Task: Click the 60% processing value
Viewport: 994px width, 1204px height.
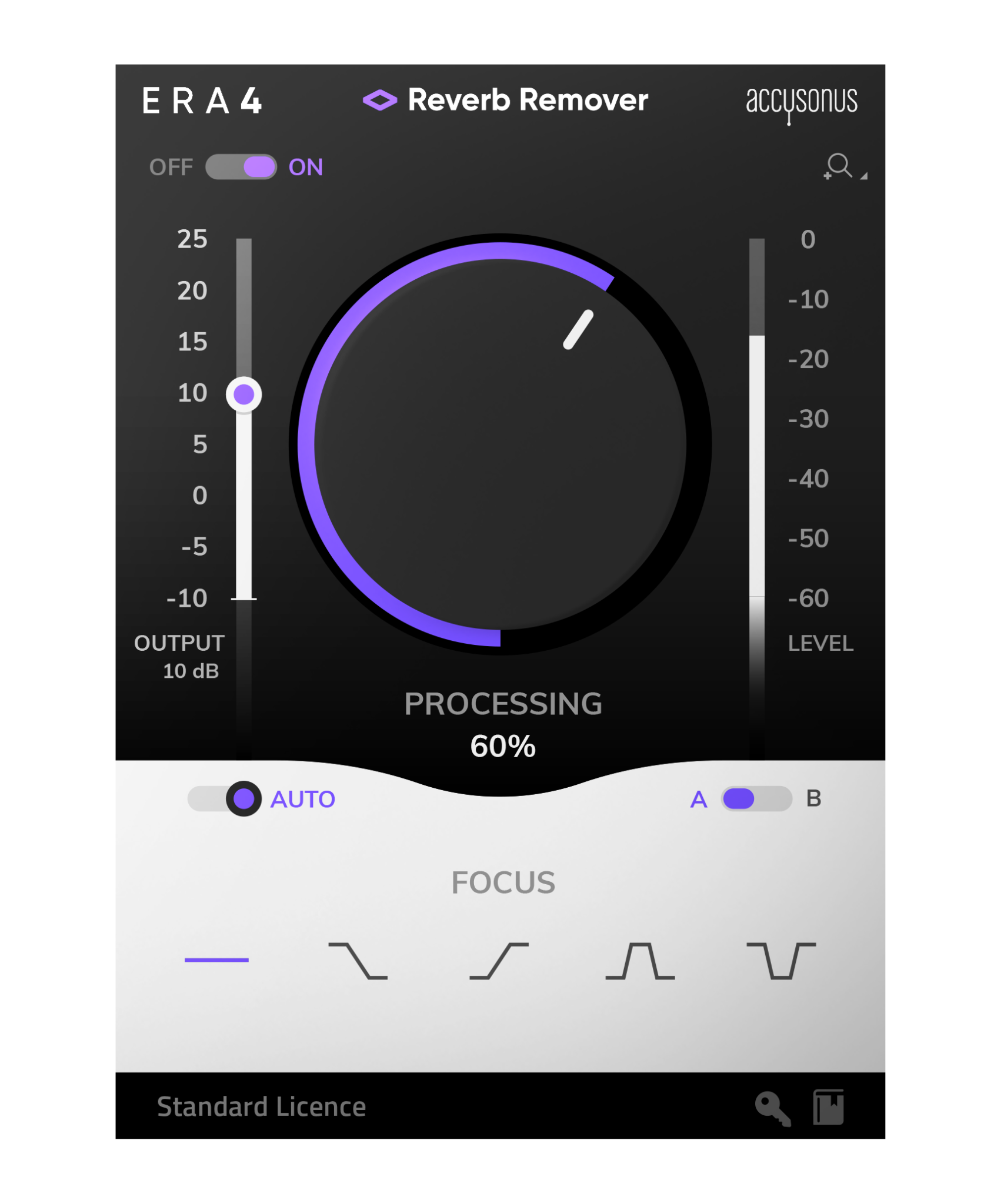Action: [502, 745]
